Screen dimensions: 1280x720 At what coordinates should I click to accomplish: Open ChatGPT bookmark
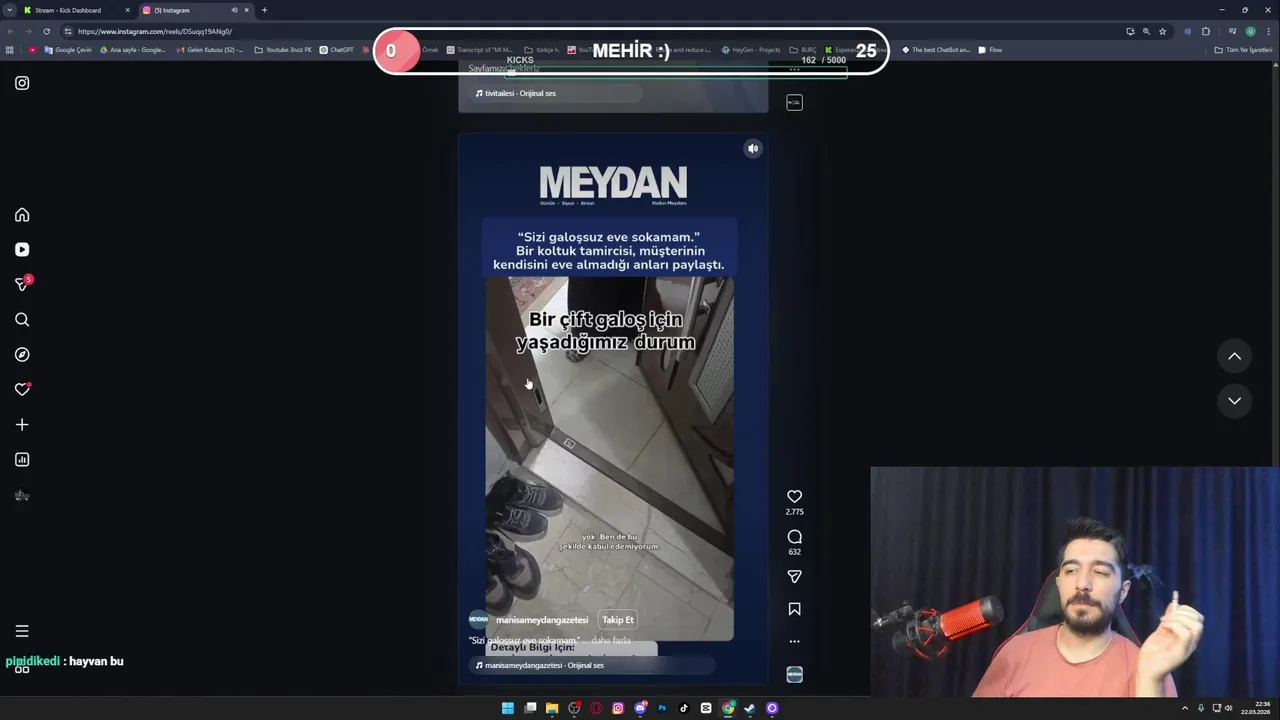[337, 50]
